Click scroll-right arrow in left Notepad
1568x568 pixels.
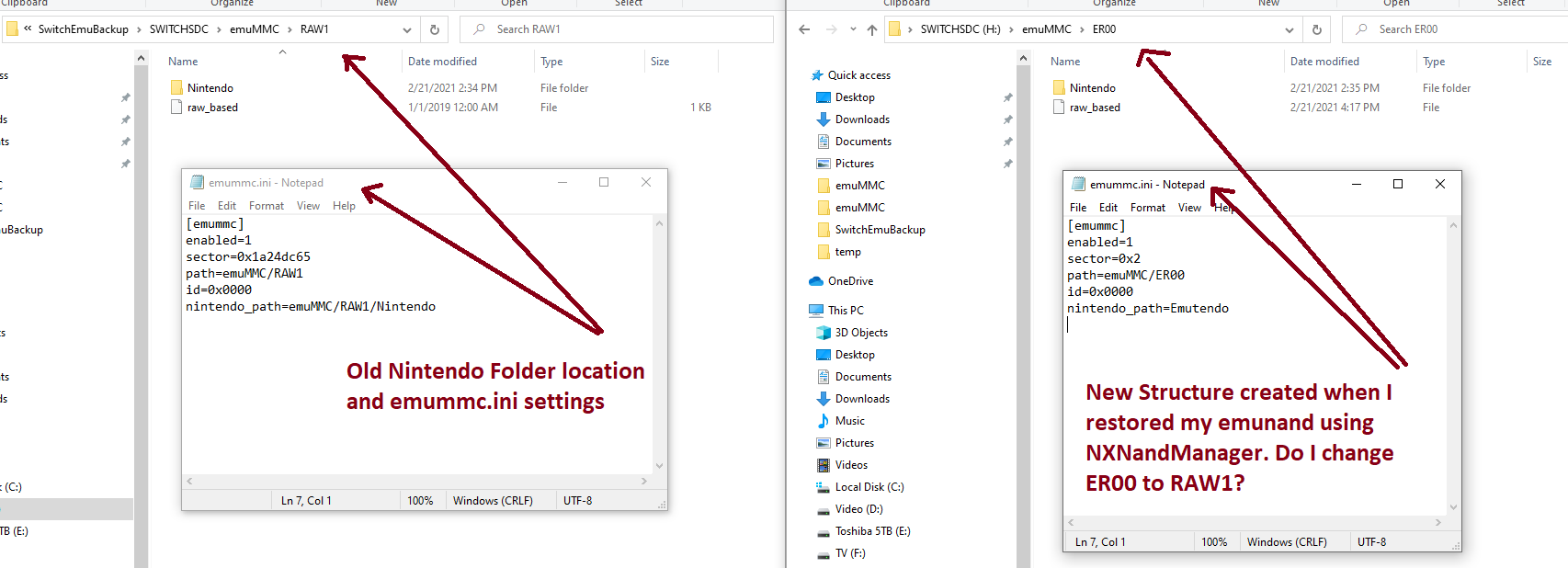click(x=644, y=481)
